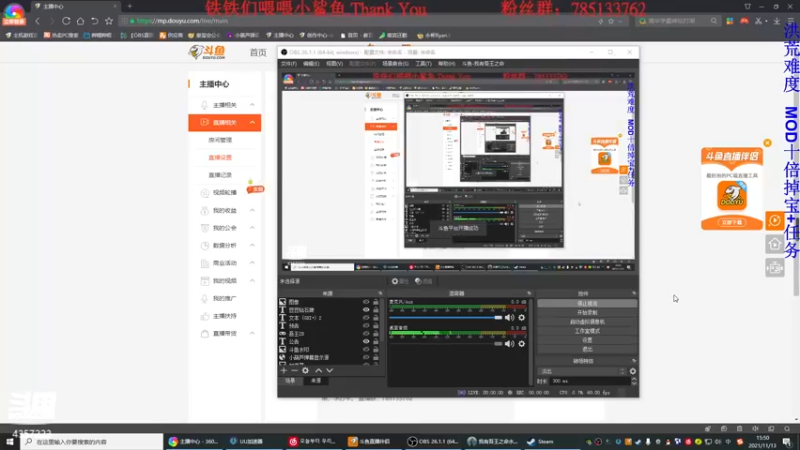The height and width of the screenshot is (450, 800).
Task: Toggle visibility eye of 公告 source
Action: tap(366, 341)
